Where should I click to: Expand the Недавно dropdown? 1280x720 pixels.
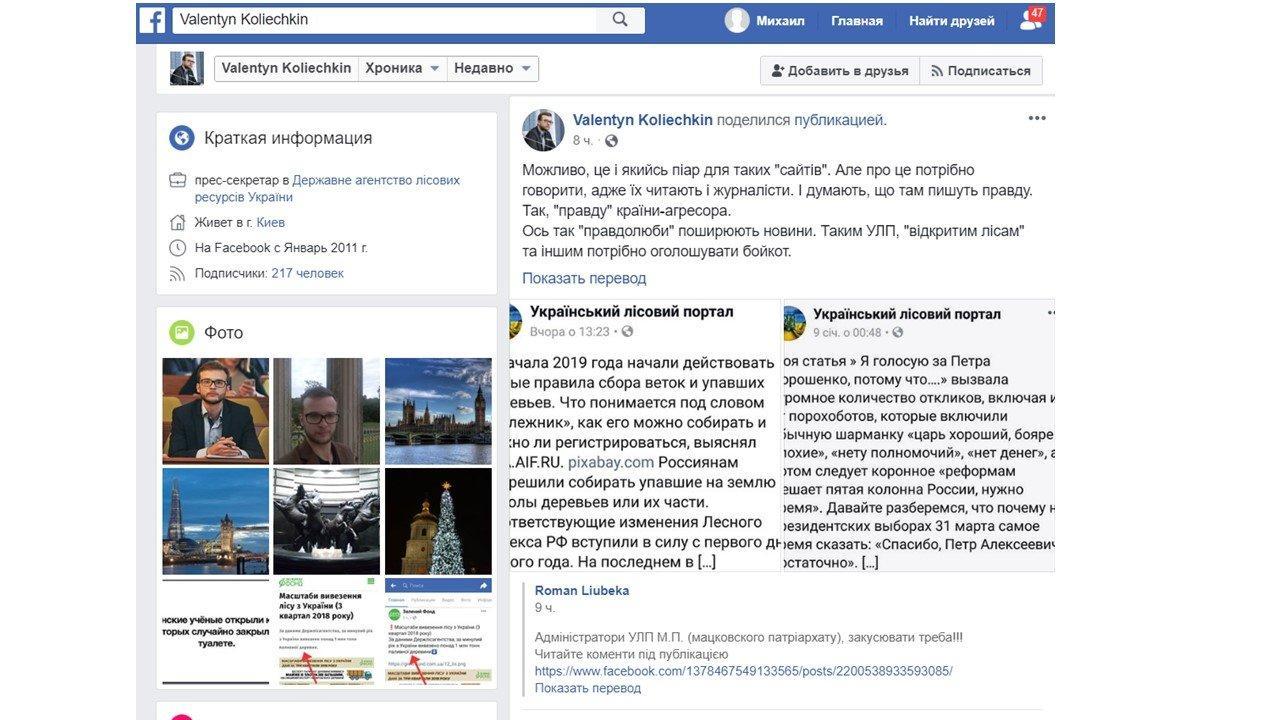(x=492, y=68)
